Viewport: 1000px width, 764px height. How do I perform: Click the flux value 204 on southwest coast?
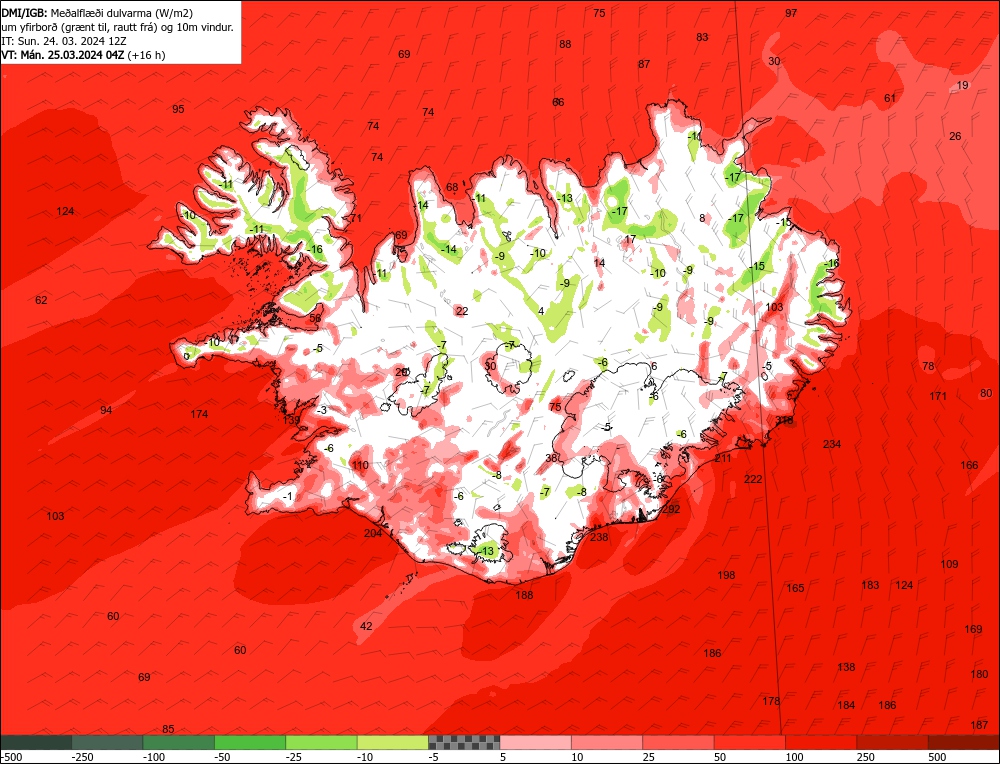(373, 533)
